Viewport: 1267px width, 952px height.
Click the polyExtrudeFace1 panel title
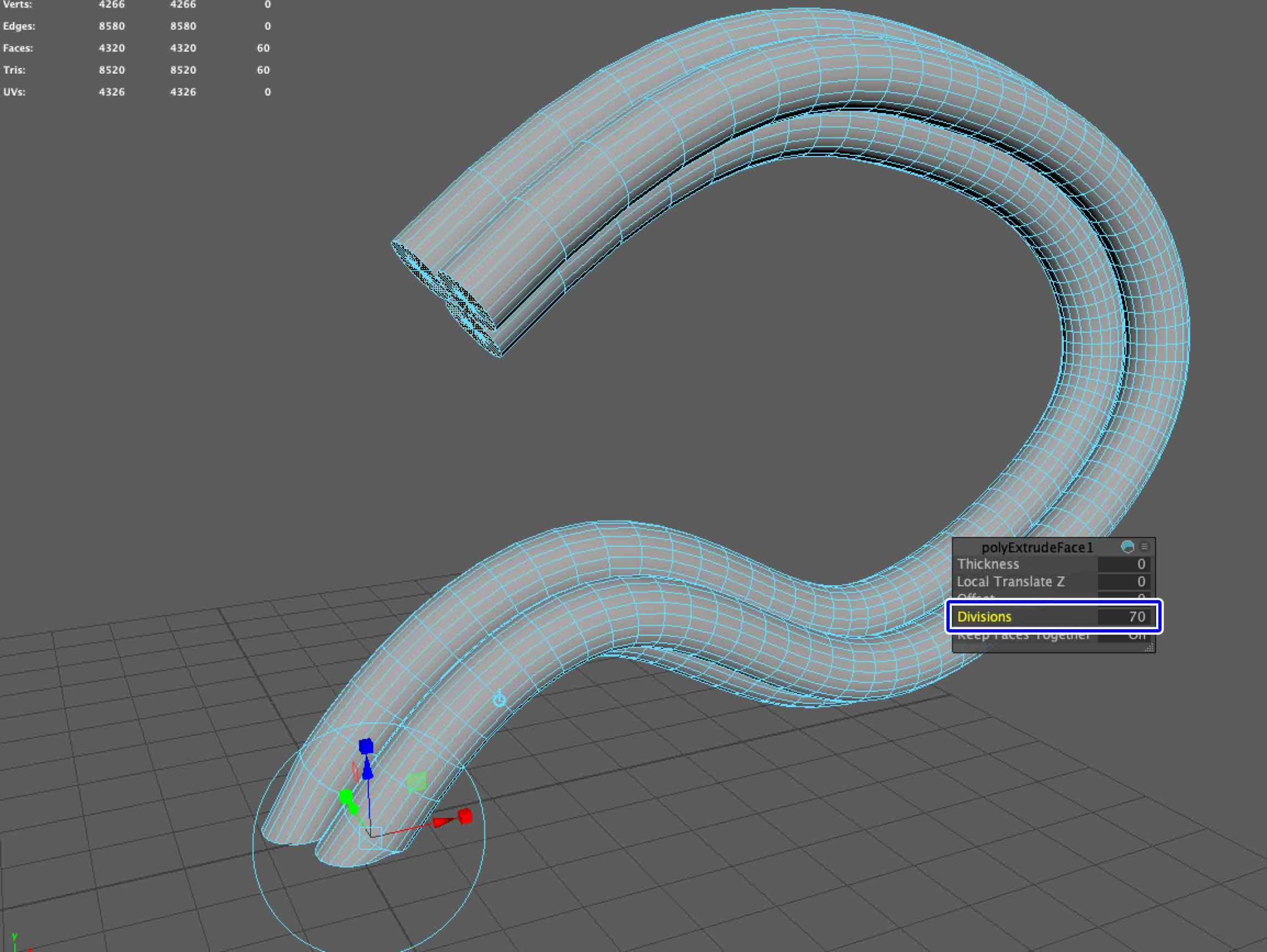pyautogui.click(x=1037, y=547)
